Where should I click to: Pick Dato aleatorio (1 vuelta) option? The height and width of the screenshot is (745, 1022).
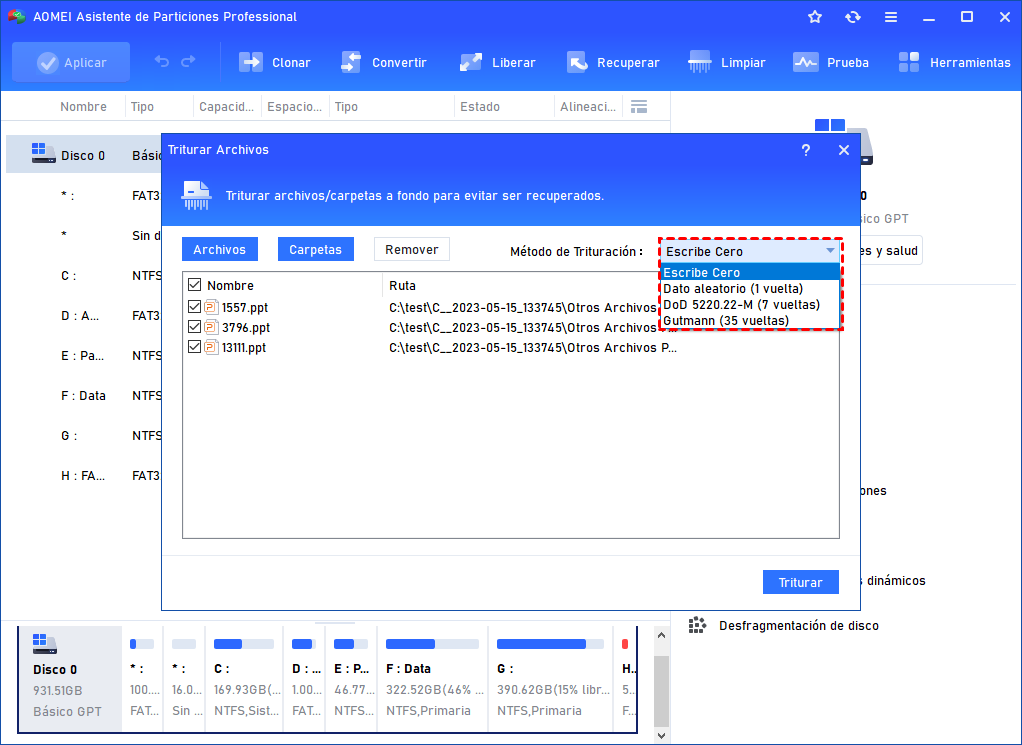click(732, 288)
